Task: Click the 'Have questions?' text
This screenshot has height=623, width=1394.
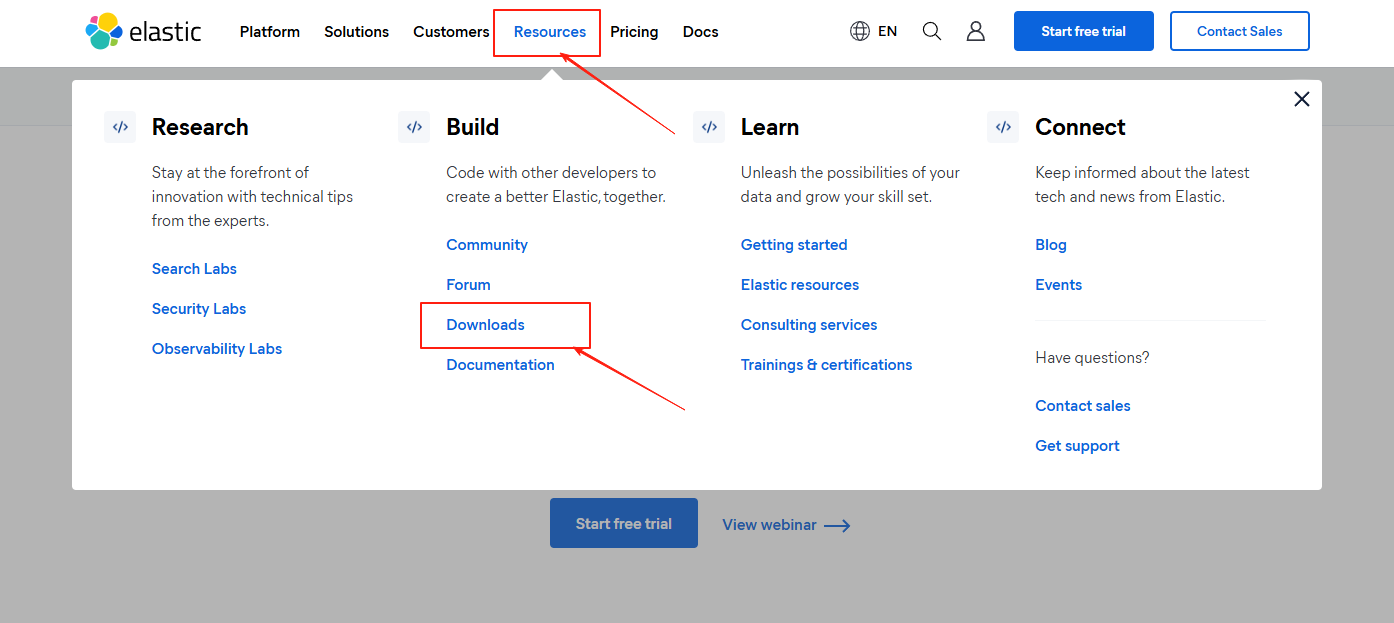Action: 1092,357
